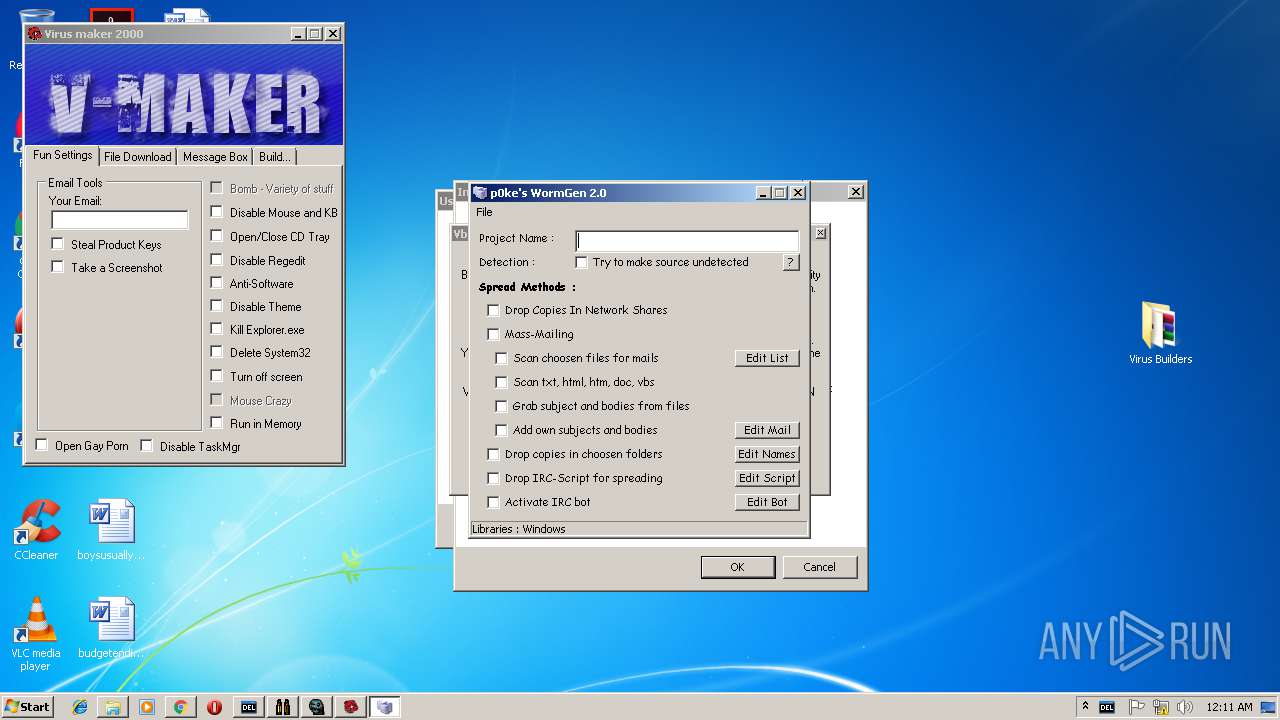The height and width of the screenshot is (720, 1280).
Task: Click Virus maker 2000 title bar icon
Action: [x=35, y=34]
